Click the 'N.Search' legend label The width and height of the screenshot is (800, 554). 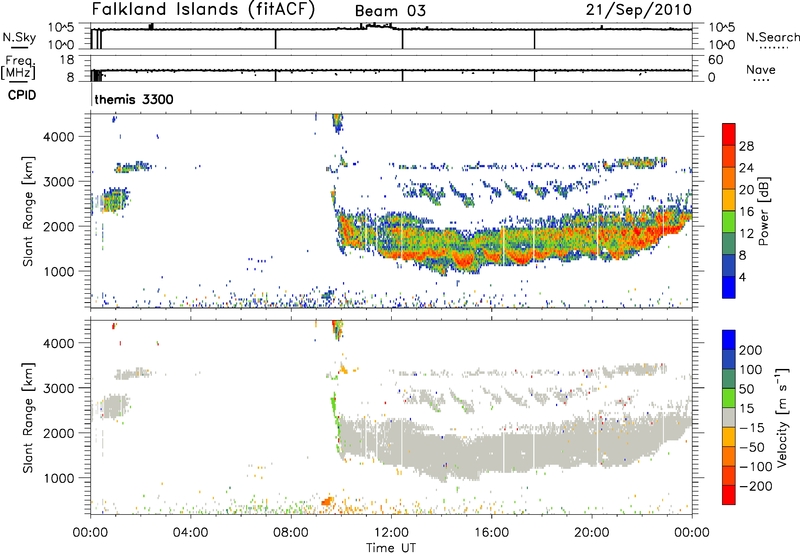pos(772,37)
